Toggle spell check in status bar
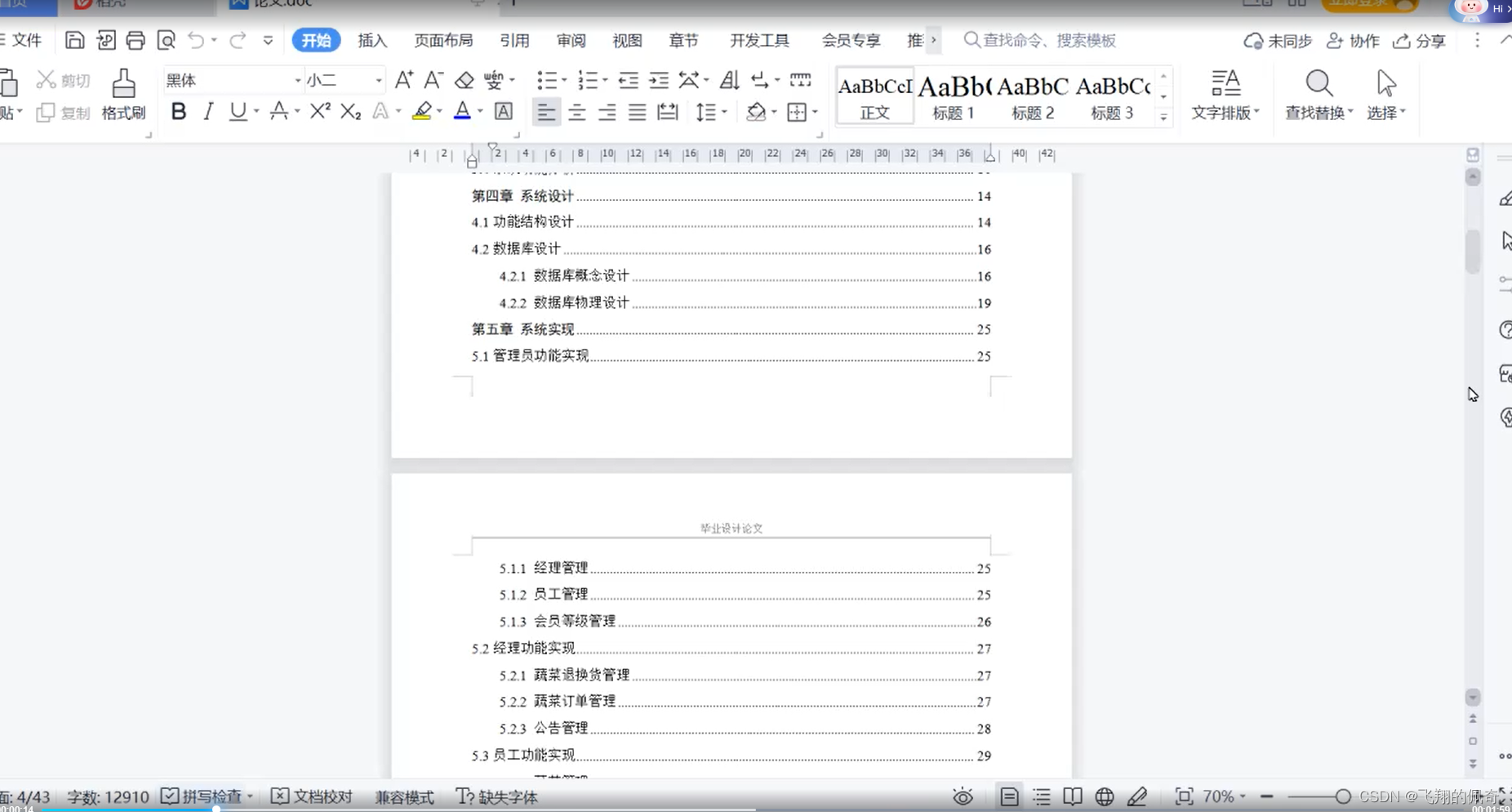This screenshot has height=812, width=1512. point(202,796)
